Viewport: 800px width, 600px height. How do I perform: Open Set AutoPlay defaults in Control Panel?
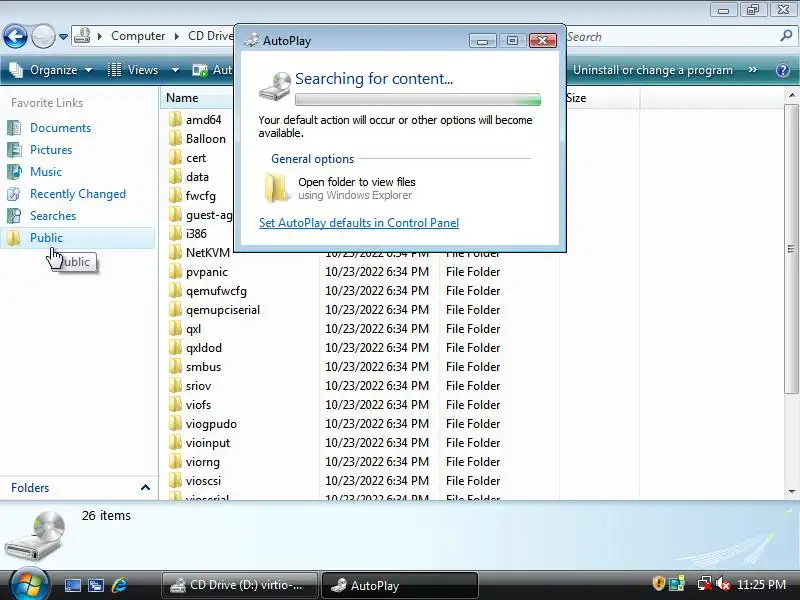(359, 222)
